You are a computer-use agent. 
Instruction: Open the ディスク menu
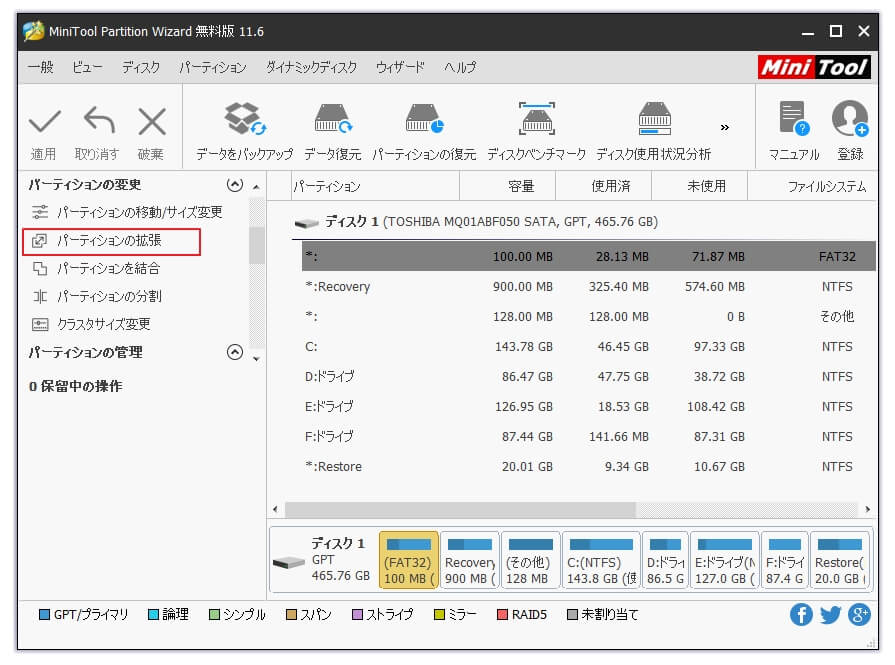tap(141, 67)
